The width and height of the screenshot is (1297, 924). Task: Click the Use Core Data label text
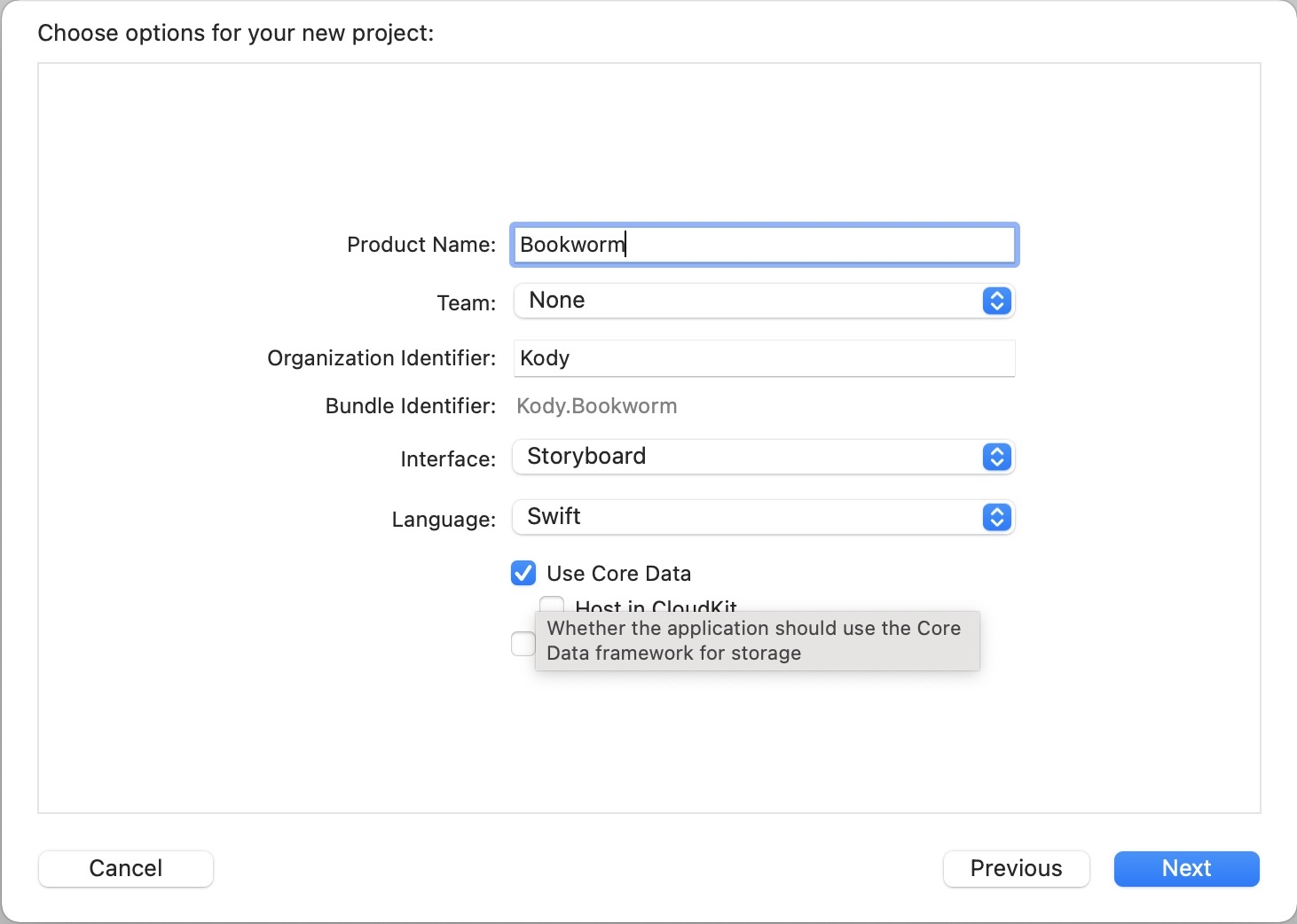(x=618, y=574)
